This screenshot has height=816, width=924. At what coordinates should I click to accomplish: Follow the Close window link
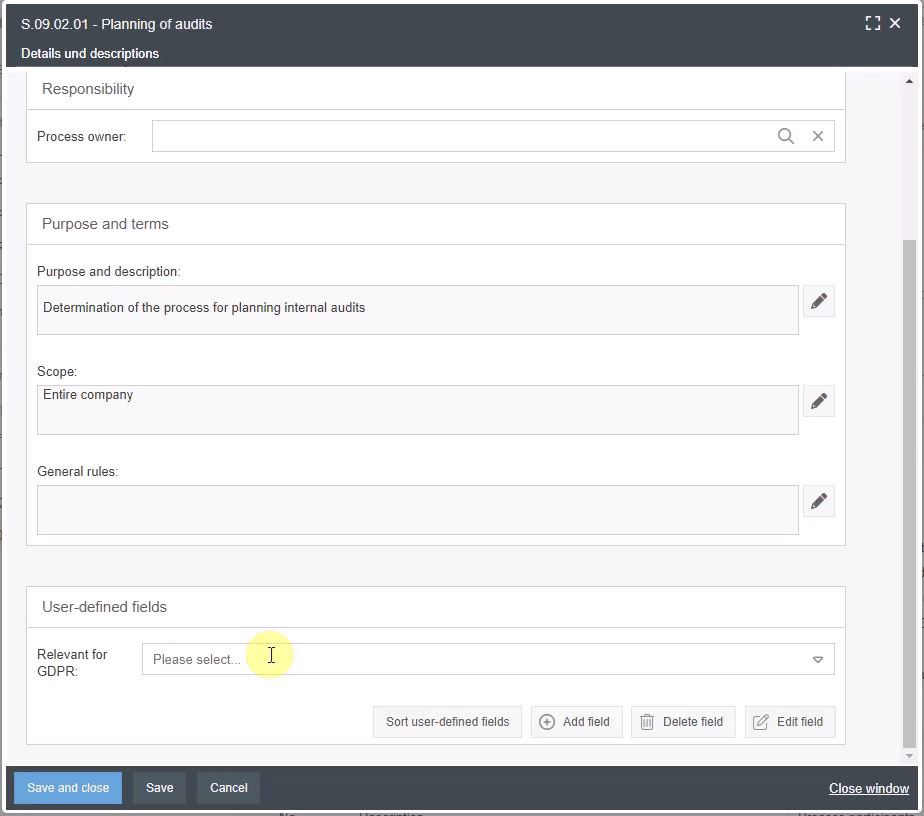[868, 789]
